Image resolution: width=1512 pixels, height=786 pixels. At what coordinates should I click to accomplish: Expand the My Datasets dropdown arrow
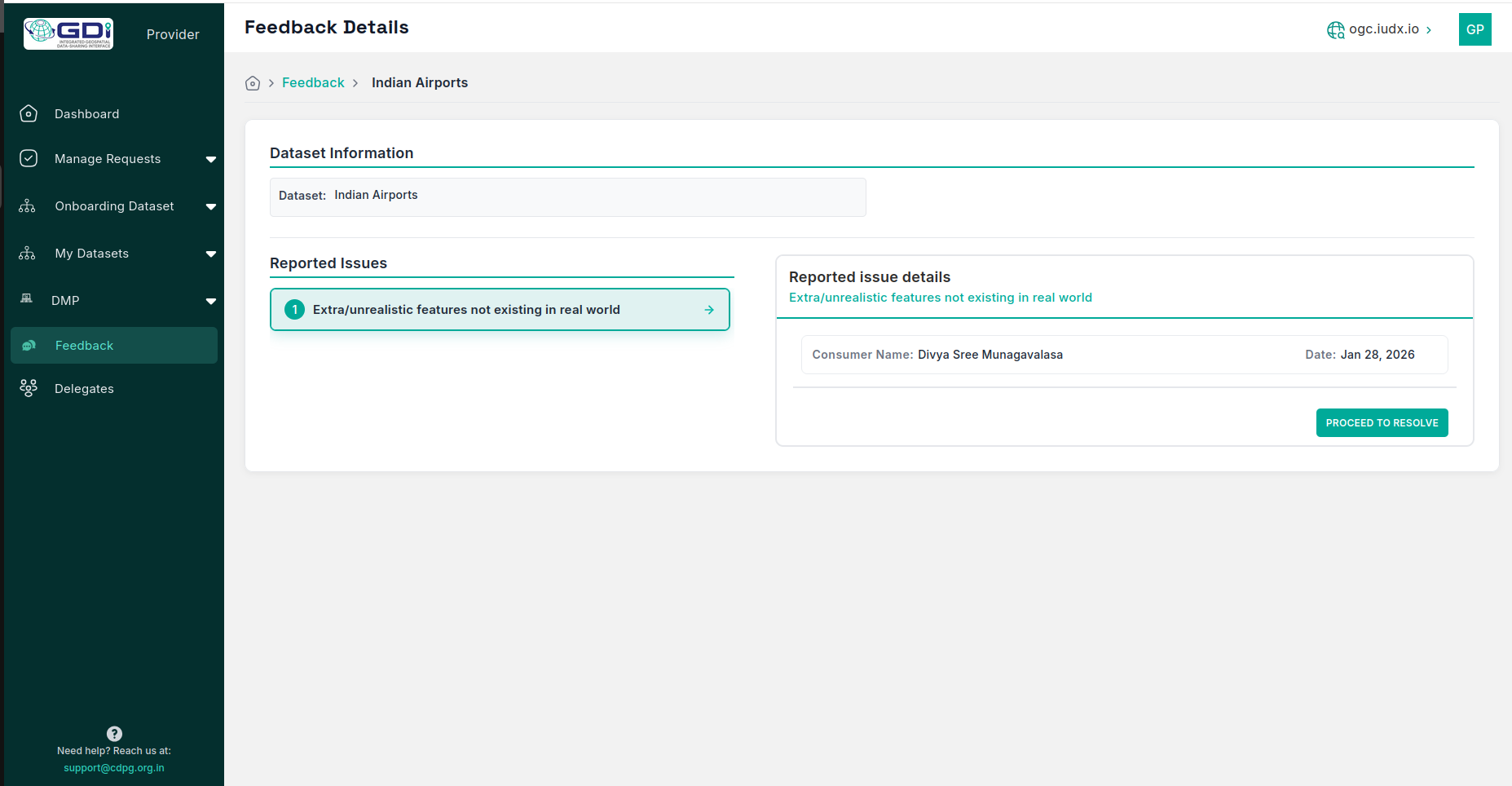211,254
